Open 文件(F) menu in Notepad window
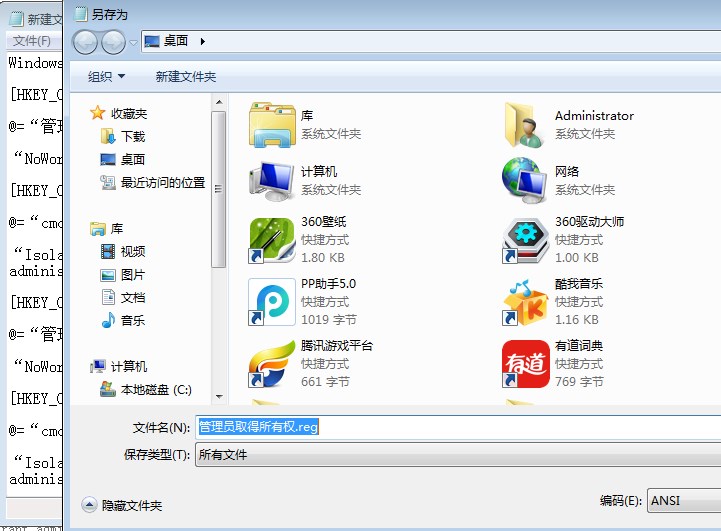 (x=31, y=41)
